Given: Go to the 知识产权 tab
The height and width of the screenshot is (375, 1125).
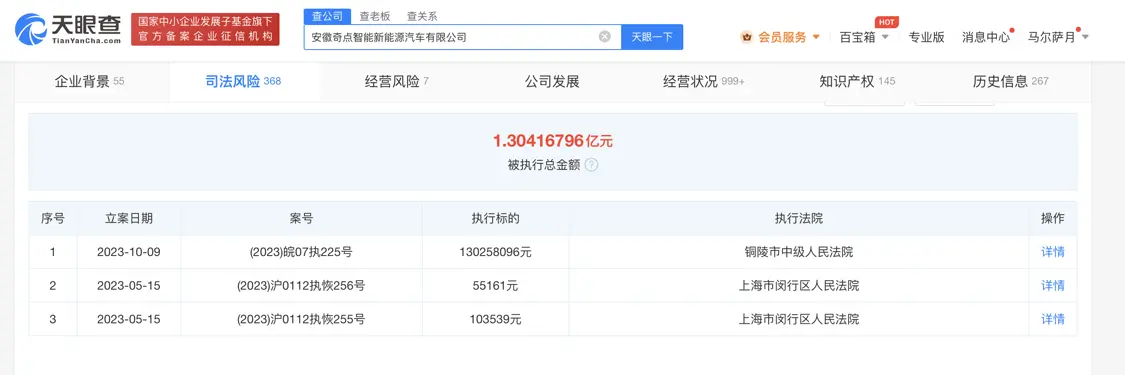Looking at the screenshot, I should pos(857,82).
